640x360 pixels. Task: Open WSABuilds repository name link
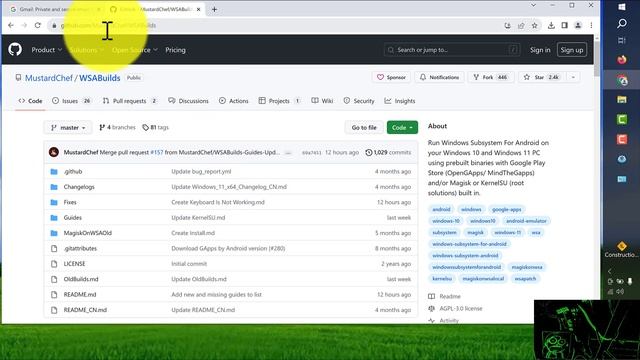(x=100, y=78)
